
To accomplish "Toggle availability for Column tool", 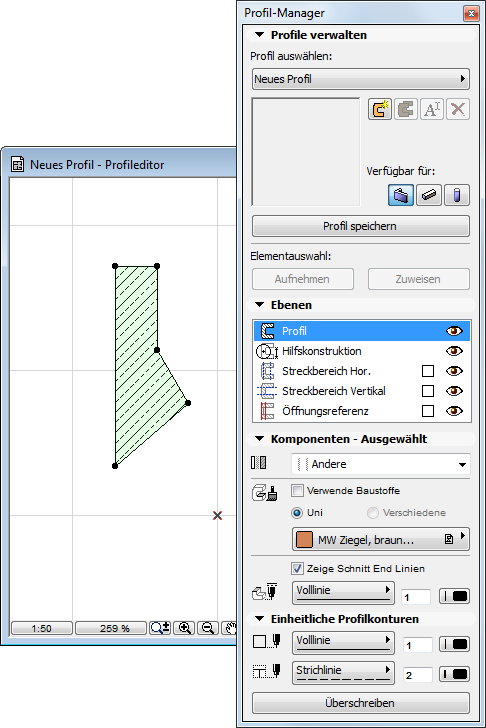I will [457, 195].
